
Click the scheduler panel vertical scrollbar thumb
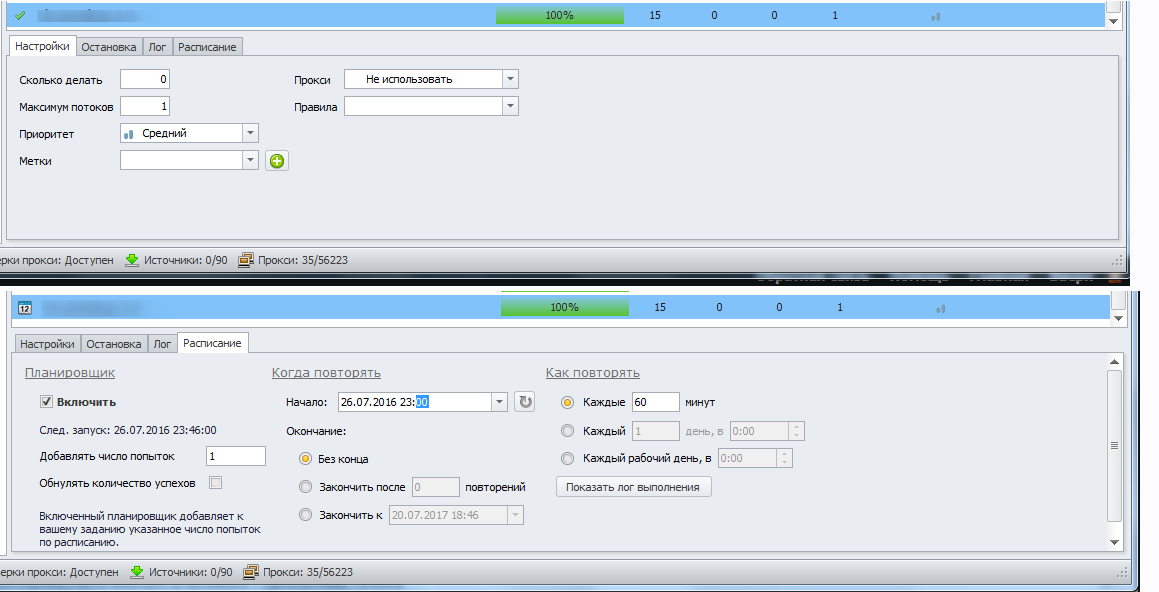point(1115,446)
